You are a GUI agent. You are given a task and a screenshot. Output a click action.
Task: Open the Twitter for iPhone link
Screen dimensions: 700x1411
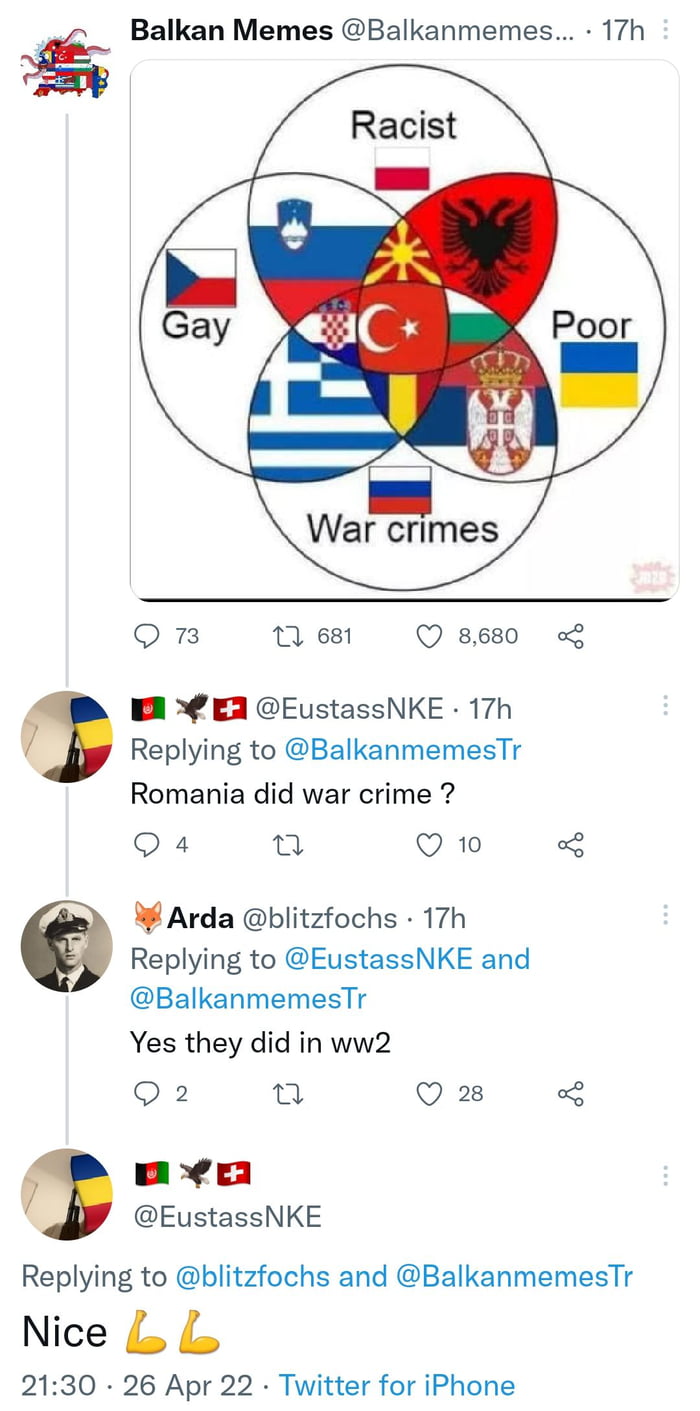tap(400, 1386)
